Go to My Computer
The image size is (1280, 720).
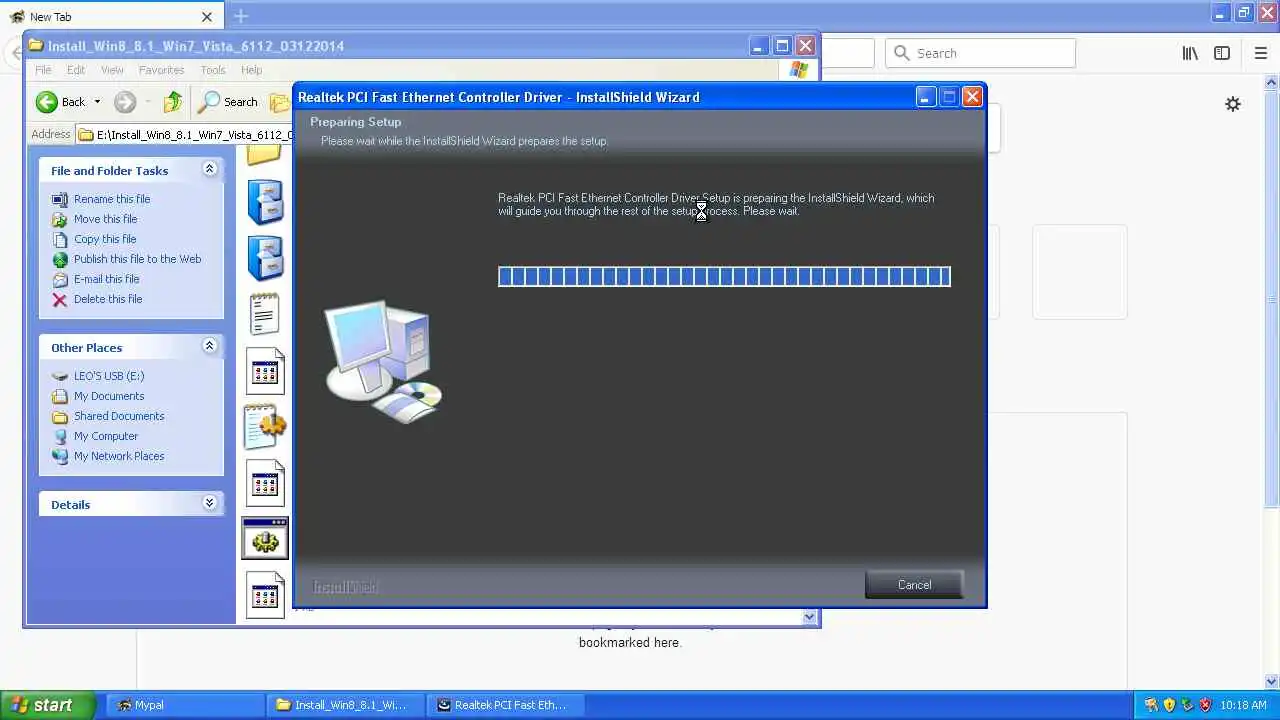point(106,436)
